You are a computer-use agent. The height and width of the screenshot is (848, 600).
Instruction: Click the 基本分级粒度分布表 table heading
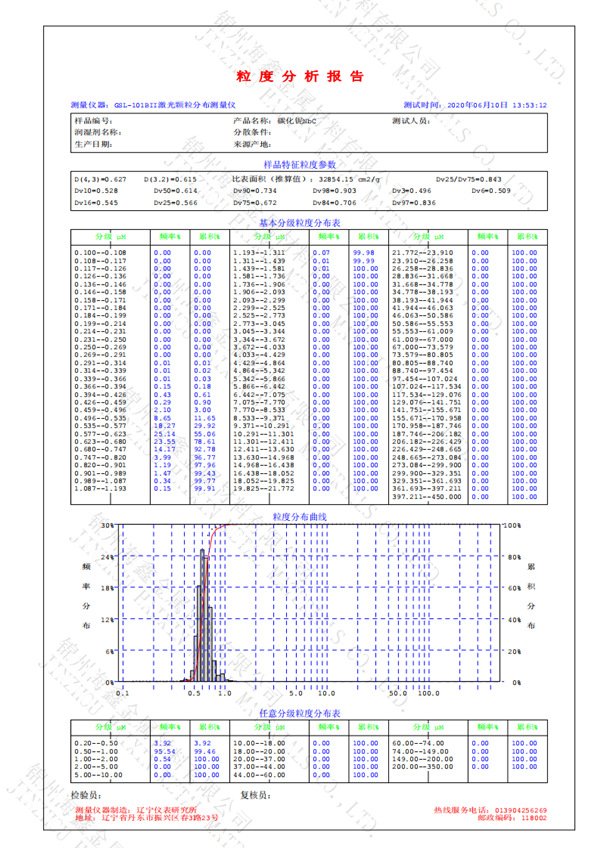tap(300, 223)
